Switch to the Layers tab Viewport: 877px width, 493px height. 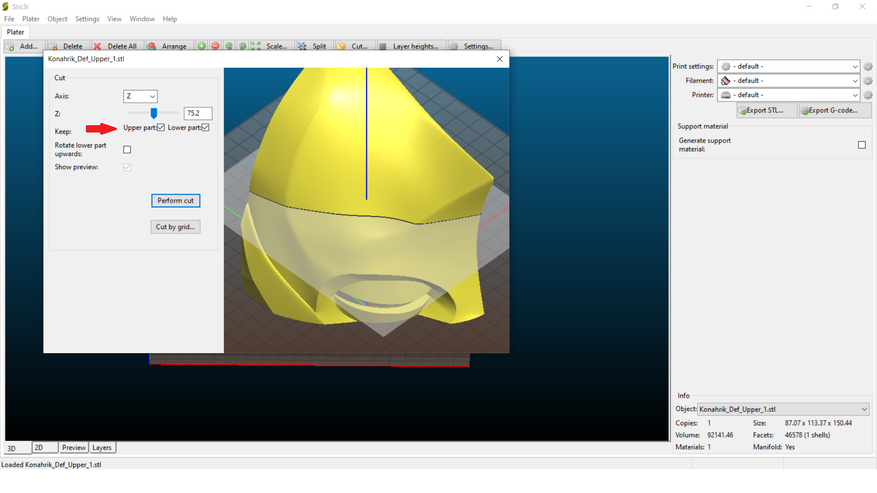[102, 448]
